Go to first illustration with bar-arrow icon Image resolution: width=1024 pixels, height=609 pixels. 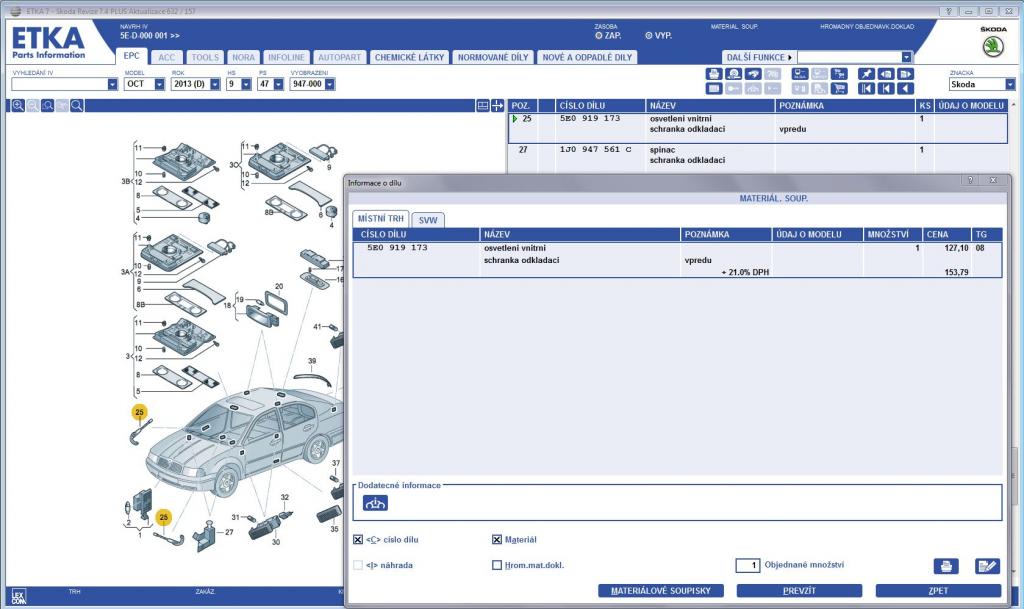(866, 89)
